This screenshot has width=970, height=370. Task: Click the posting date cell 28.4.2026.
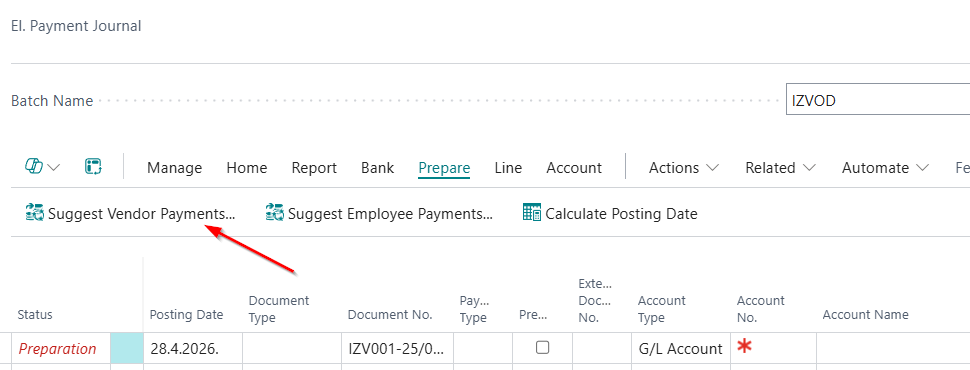(x=192, y=349)
